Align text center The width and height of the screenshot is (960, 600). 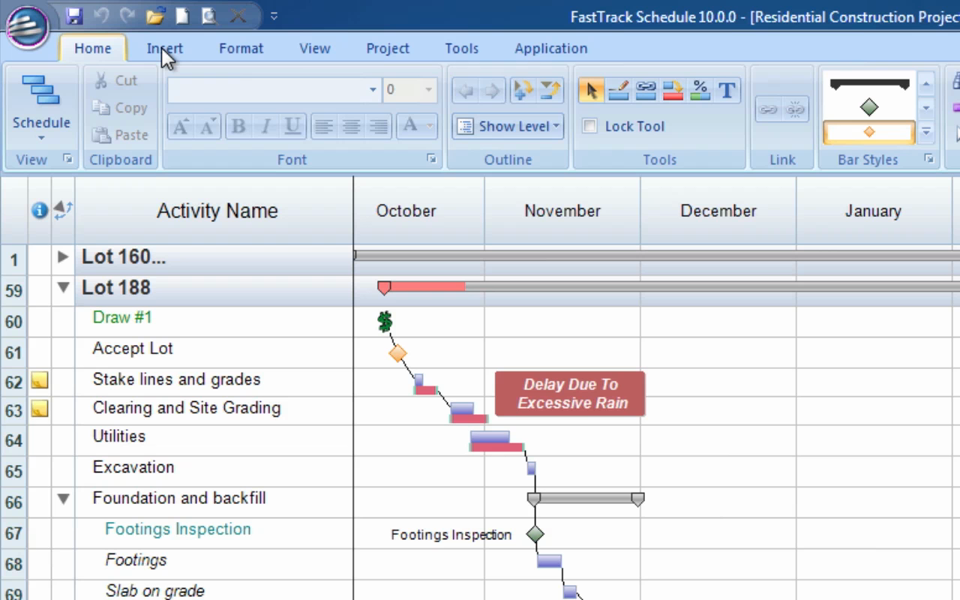tap(351, 127)
